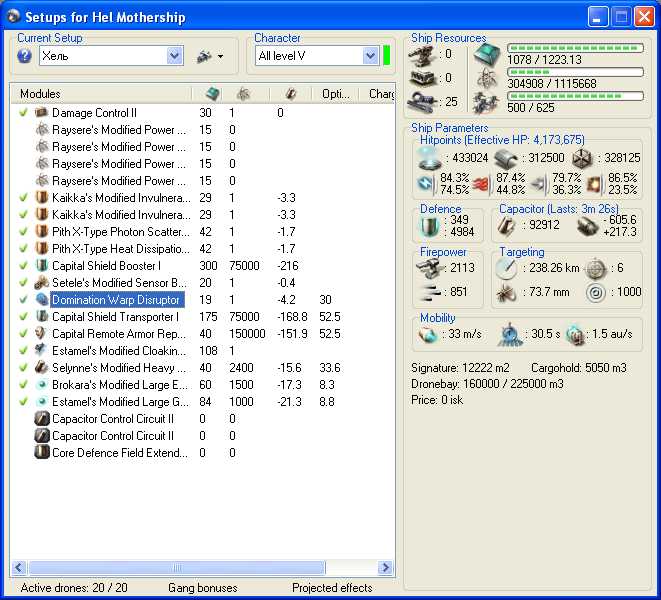Toggle the Selynne's Modified Heavy checkmark
The width and height of the screenshot is (661, 600).
click(23, 368)
